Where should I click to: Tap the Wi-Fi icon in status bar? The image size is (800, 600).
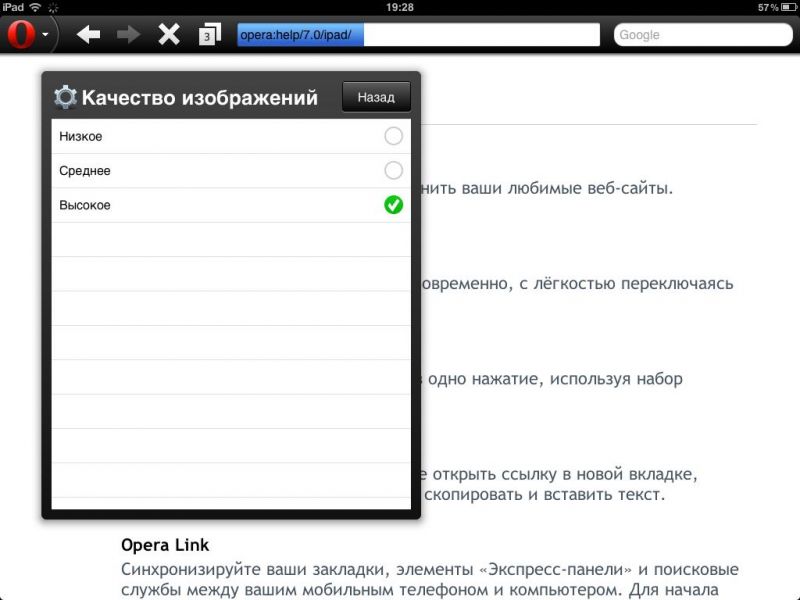35,7
